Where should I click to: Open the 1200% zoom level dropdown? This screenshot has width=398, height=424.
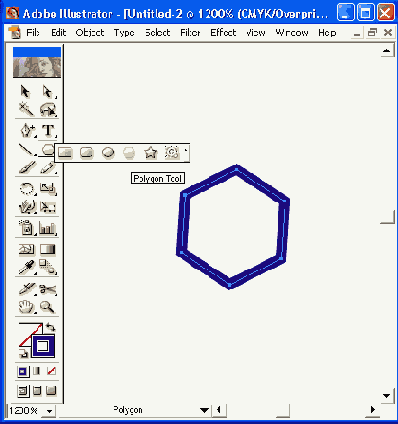(49, 411)
